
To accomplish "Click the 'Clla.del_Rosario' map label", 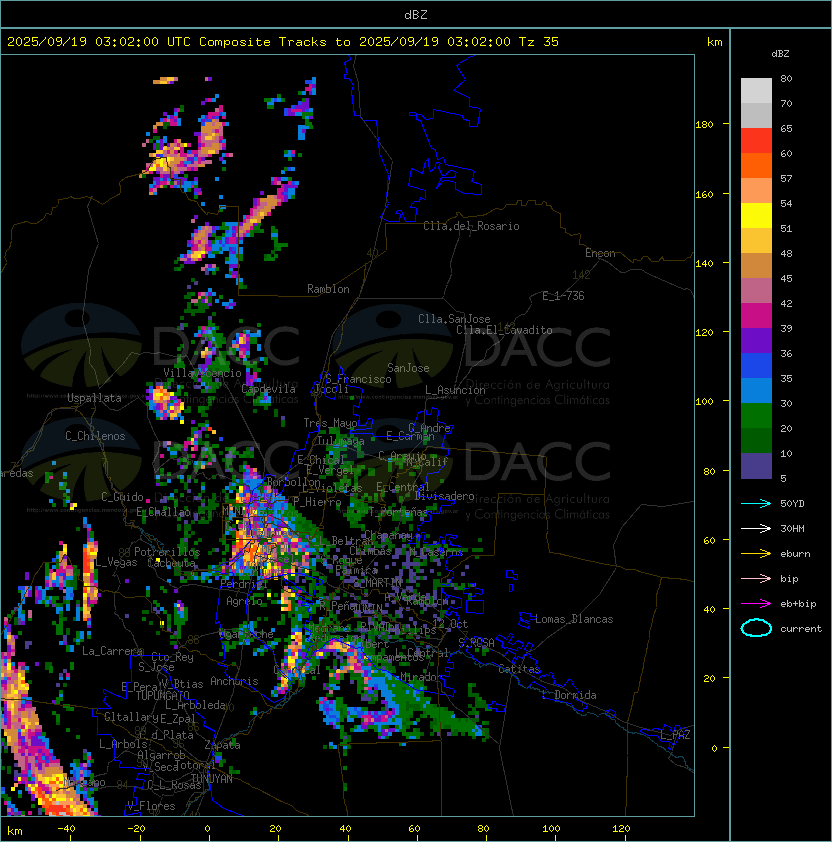I will tap(471, 226).
